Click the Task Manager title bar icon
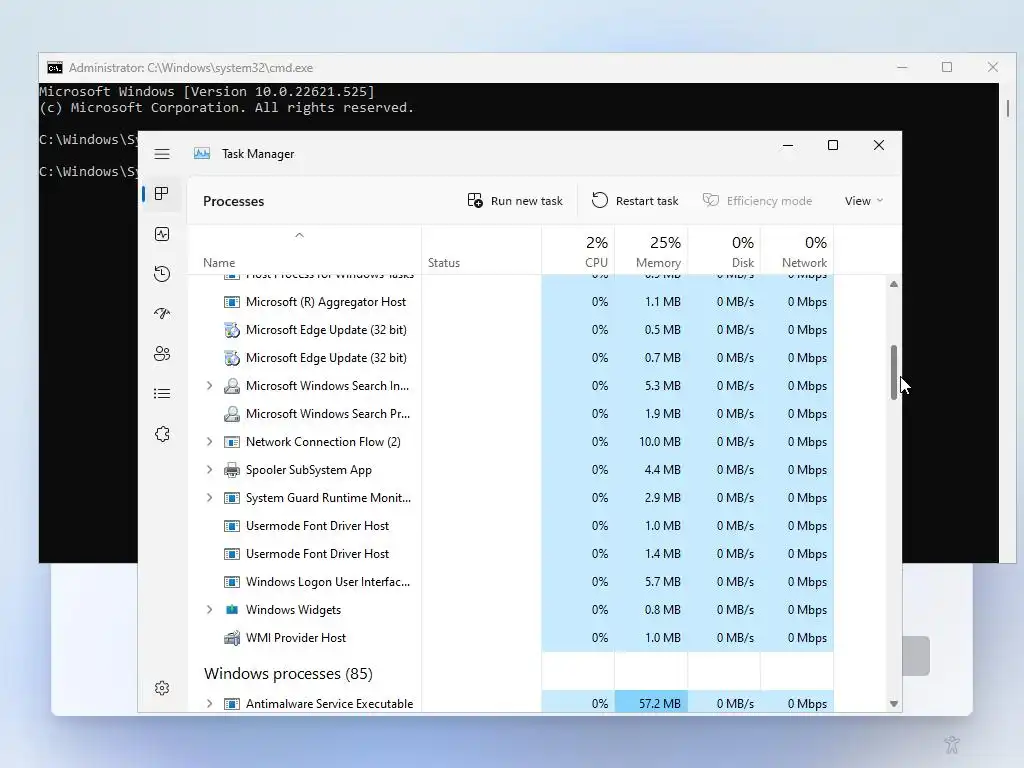The image size is (1024, 768). [202, 153]
